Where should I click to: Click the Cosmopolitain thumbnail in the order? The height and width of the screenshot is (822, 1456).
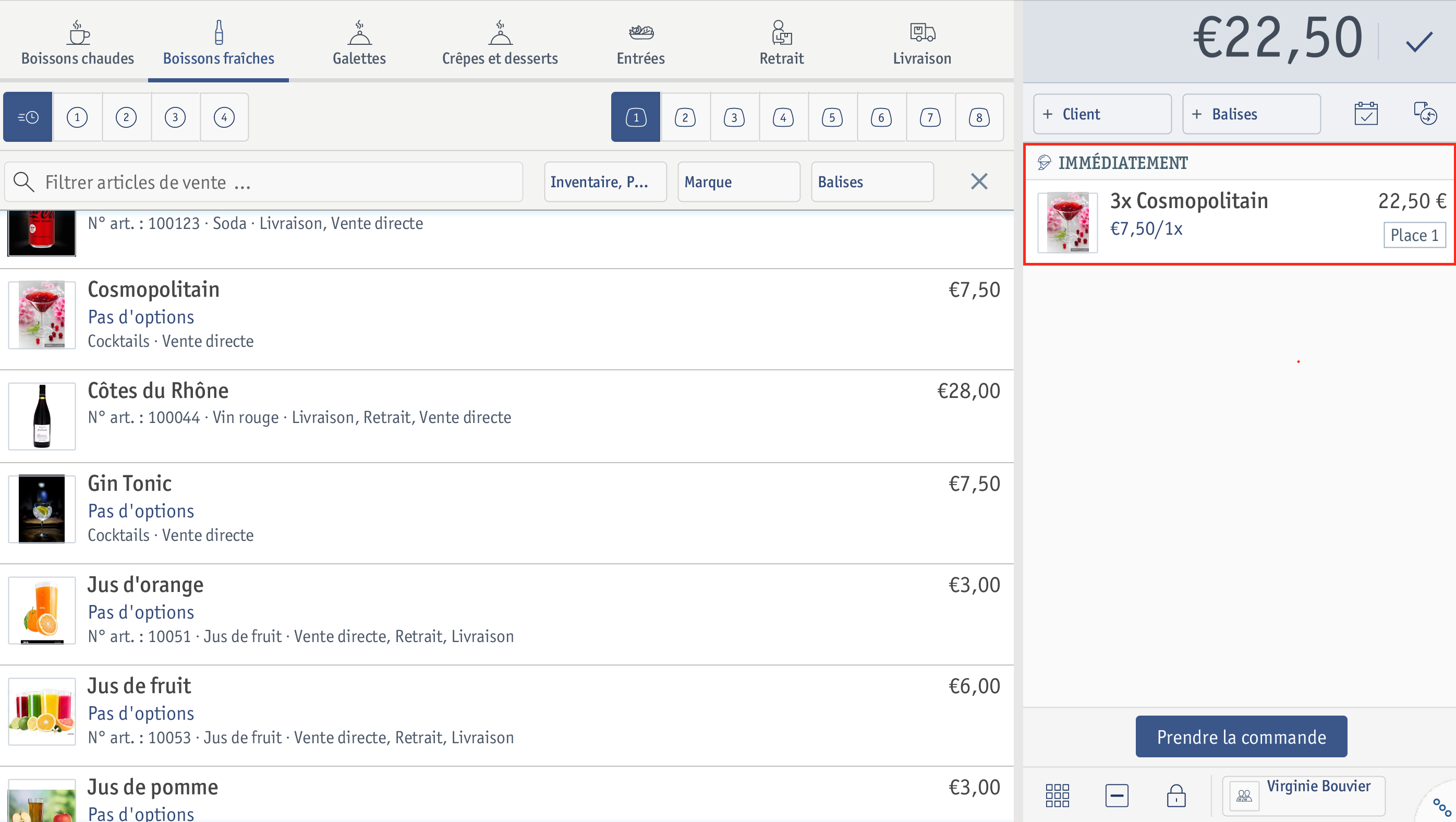click(1067, 222)
